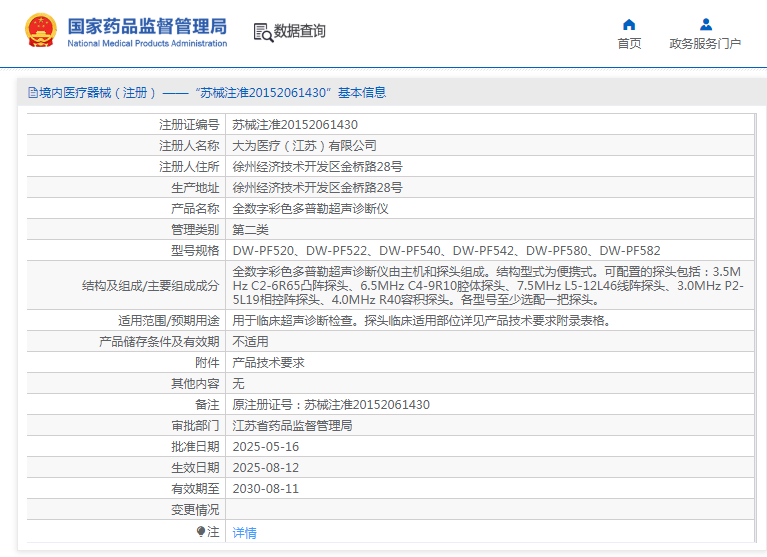Click the expiry date 2030-08-11

pos(265,489)
